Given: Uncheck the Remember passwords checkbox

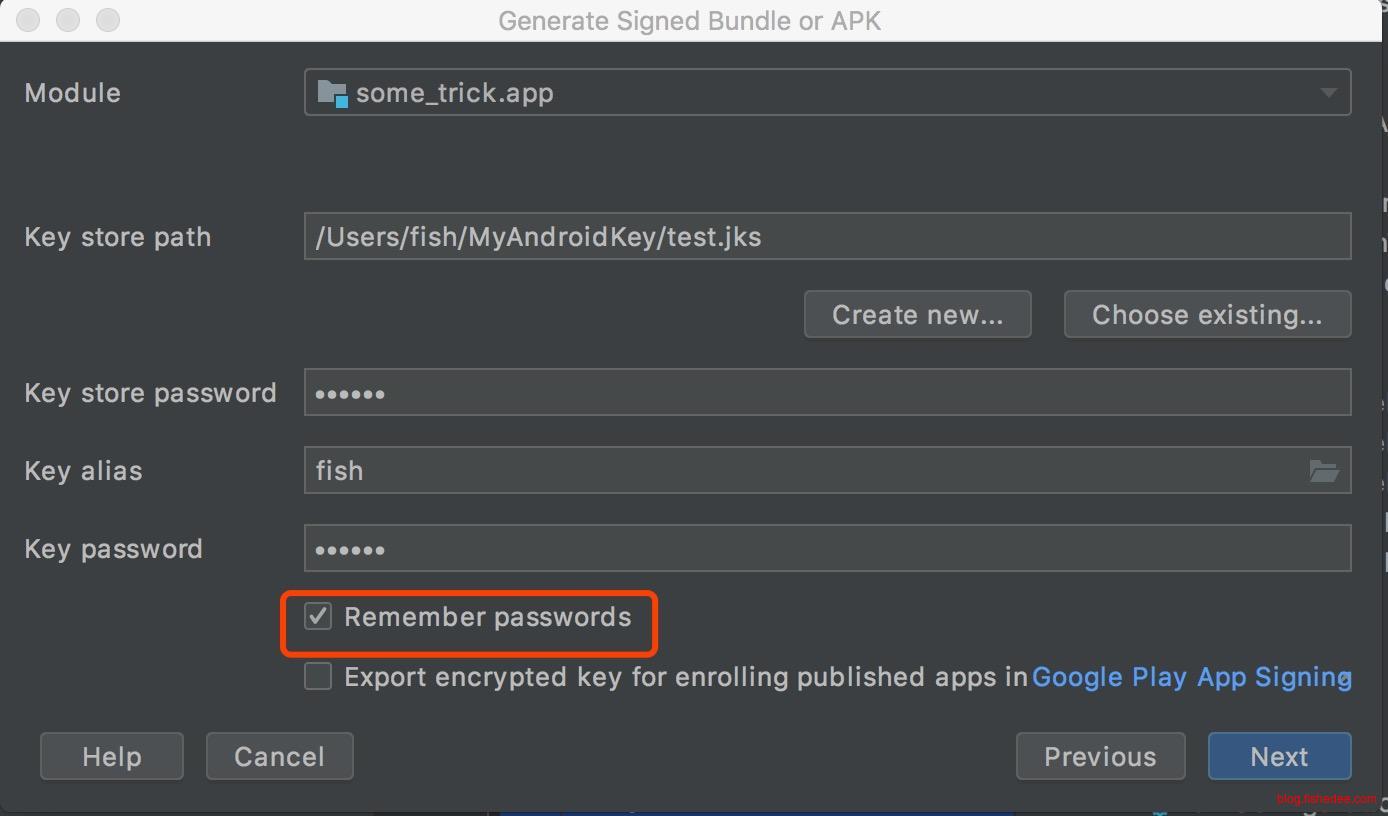Looking at the screenshot, I should (x=318, y=617).
